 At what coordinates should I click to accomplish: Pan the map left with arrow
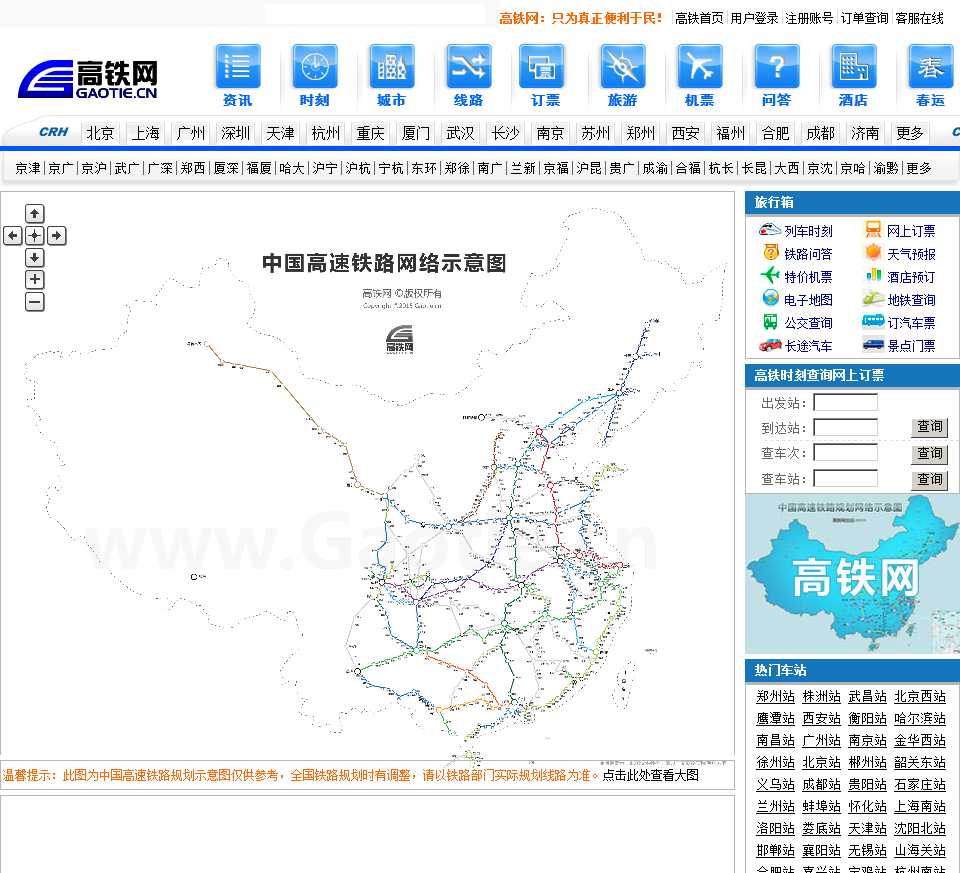(x=13, y=236)
